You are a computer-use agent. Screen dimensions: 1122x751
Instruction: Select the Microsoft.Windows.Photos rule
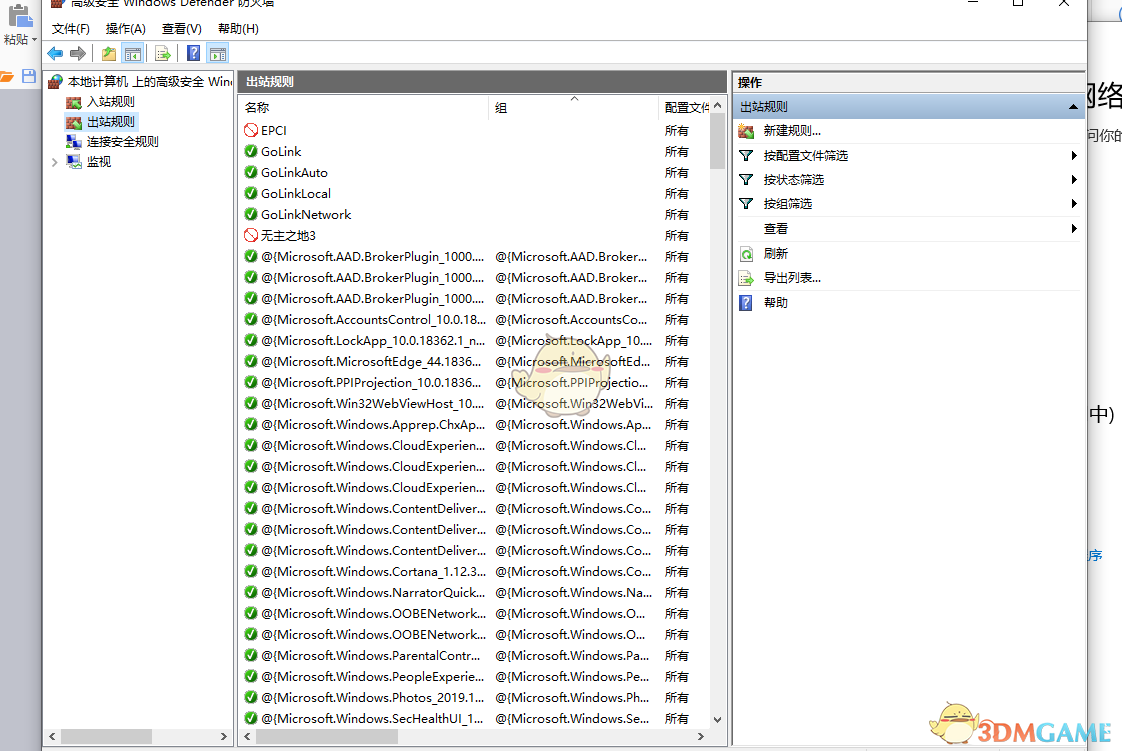(x=475, y=697)
